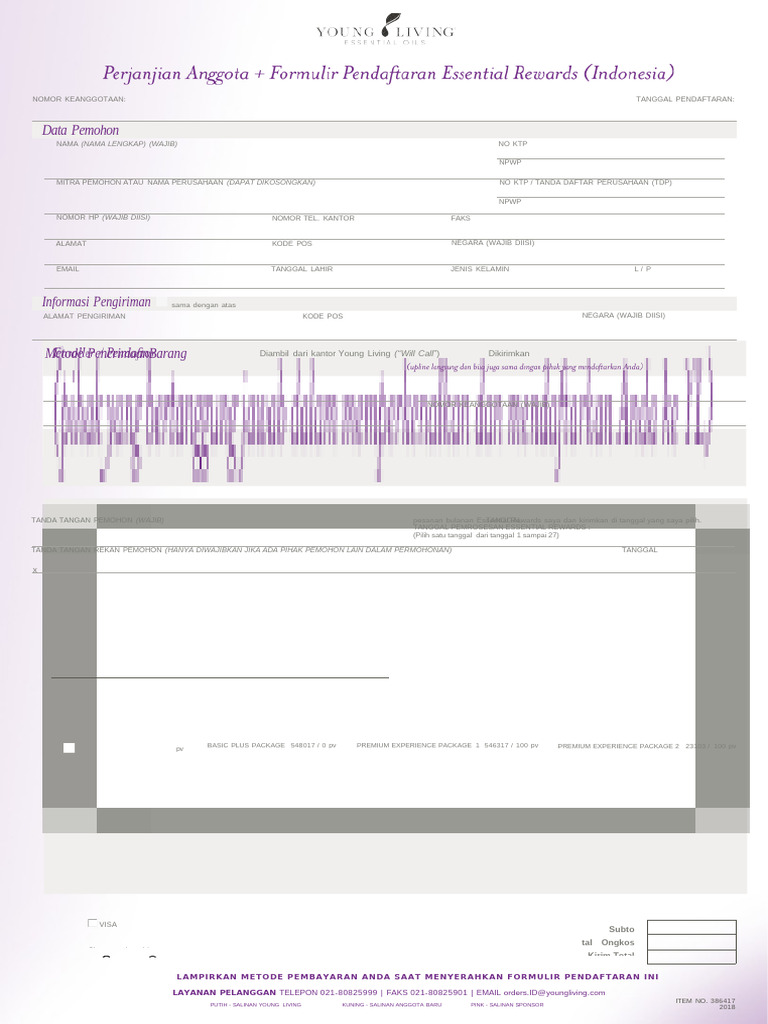Viewport: 768px width, 1024px height.
Task: Click the Subtotal amount box
Action: point(692,927)
